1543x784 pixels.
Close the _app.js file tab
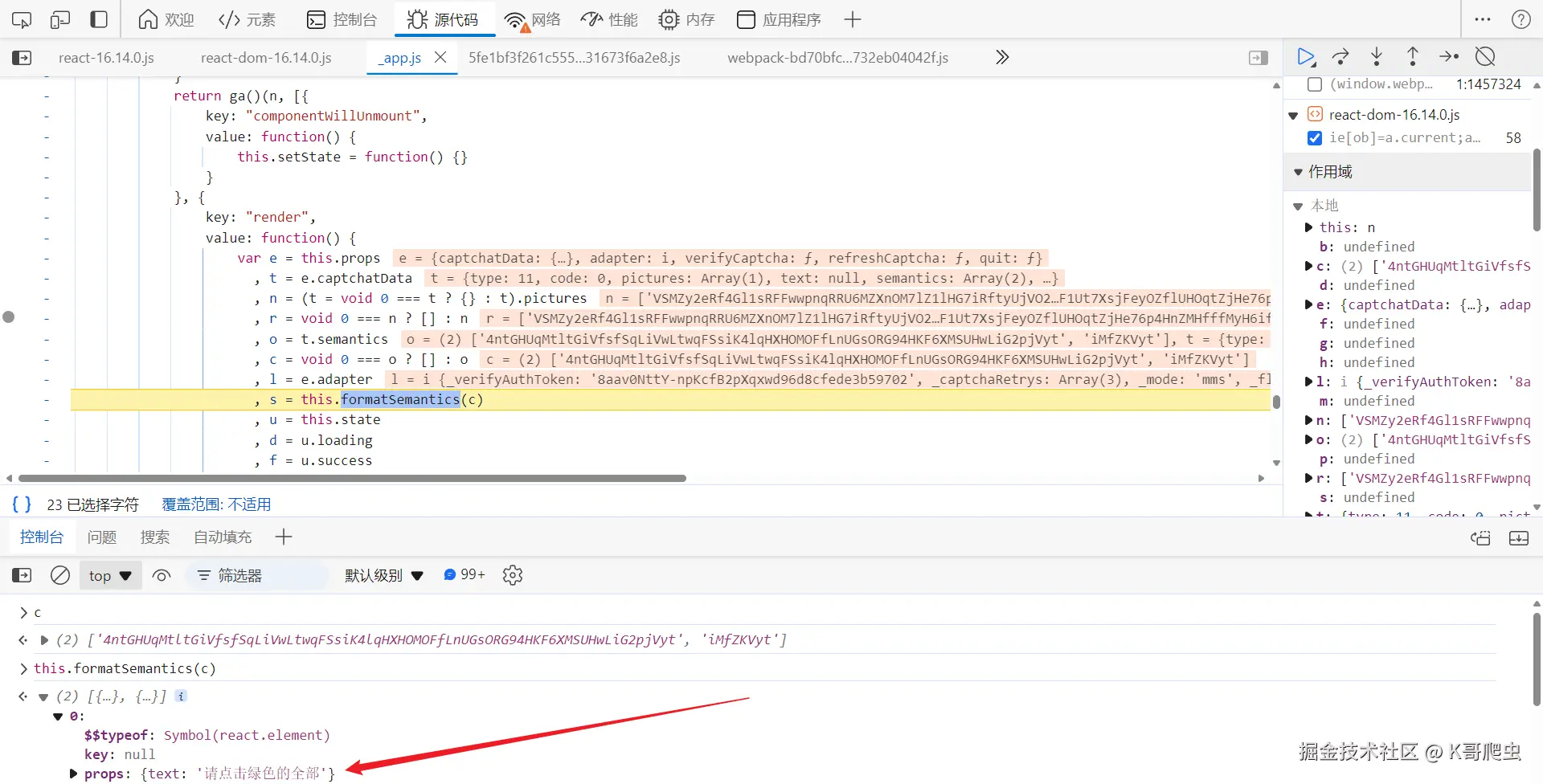(440, 57)
